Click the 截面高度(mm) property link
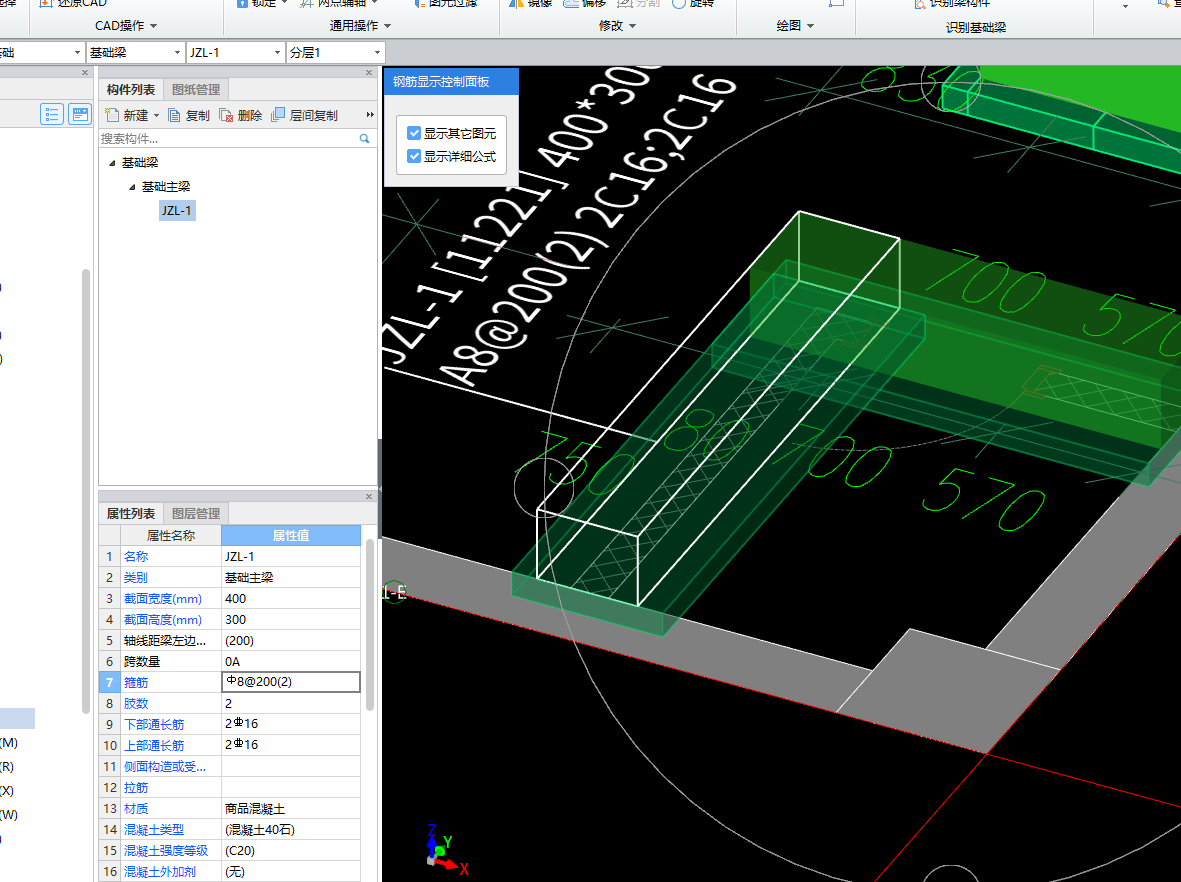 coord(163,620)
